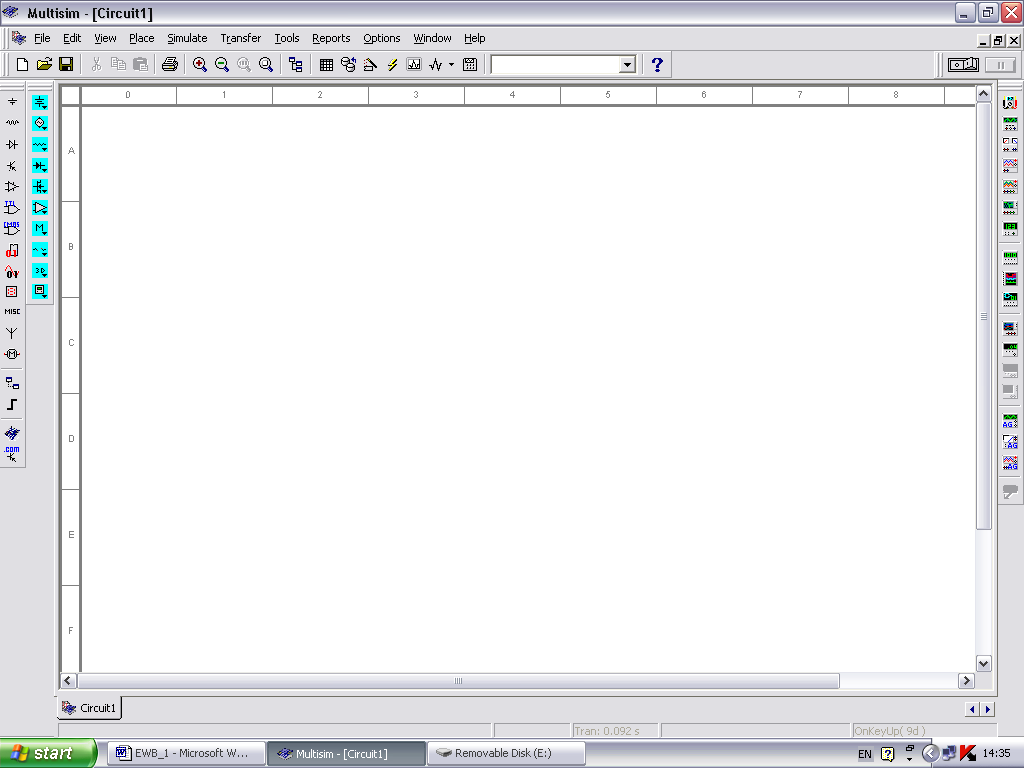Expand the virtual analog components dropdown

(x=40, y=208)
